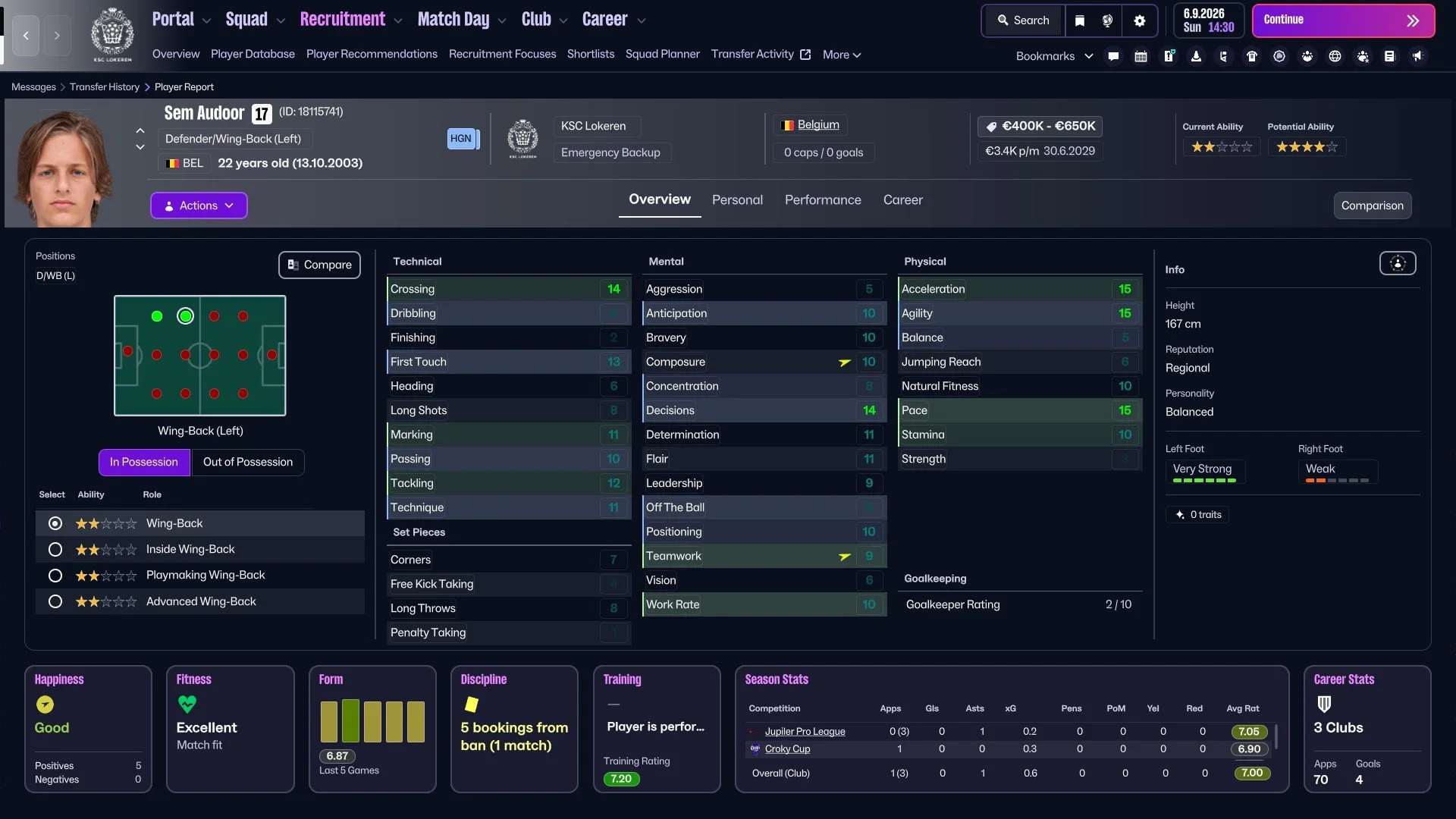1456x819 pixels.
Task: Select the Inside Wing-Back role
Action: [x=55, y=549]
